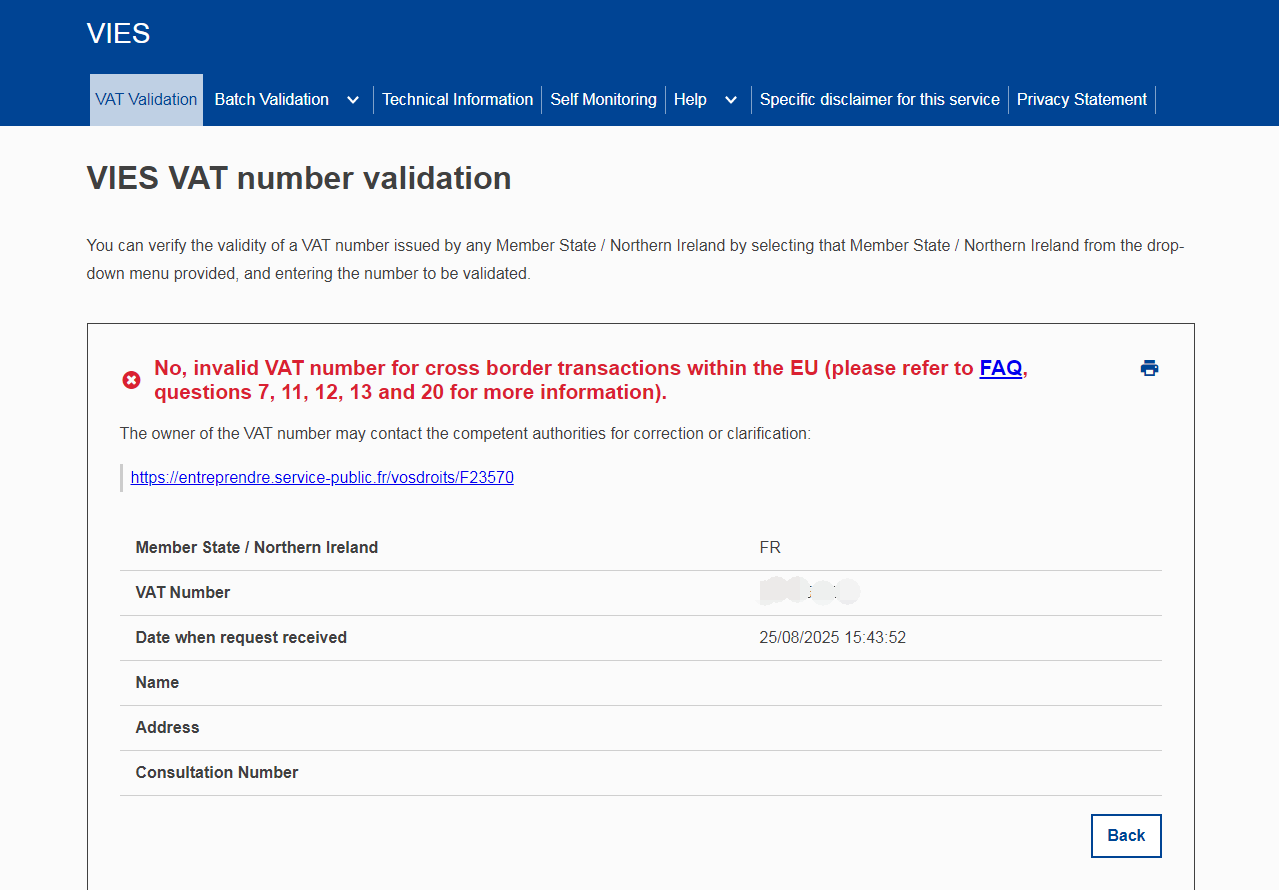Open the VAT Validation tab
Screen dimensions: 1279x890
click(146, 100)
